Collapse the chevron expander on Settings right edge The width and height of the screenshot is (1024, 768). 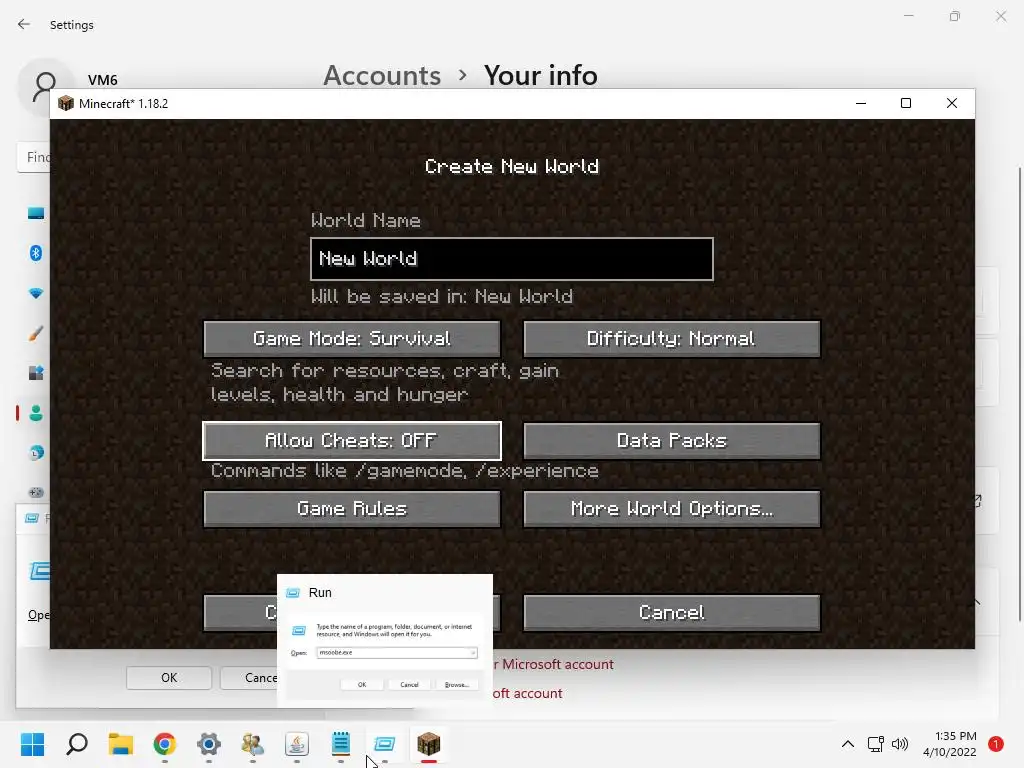tap(977, 602)
